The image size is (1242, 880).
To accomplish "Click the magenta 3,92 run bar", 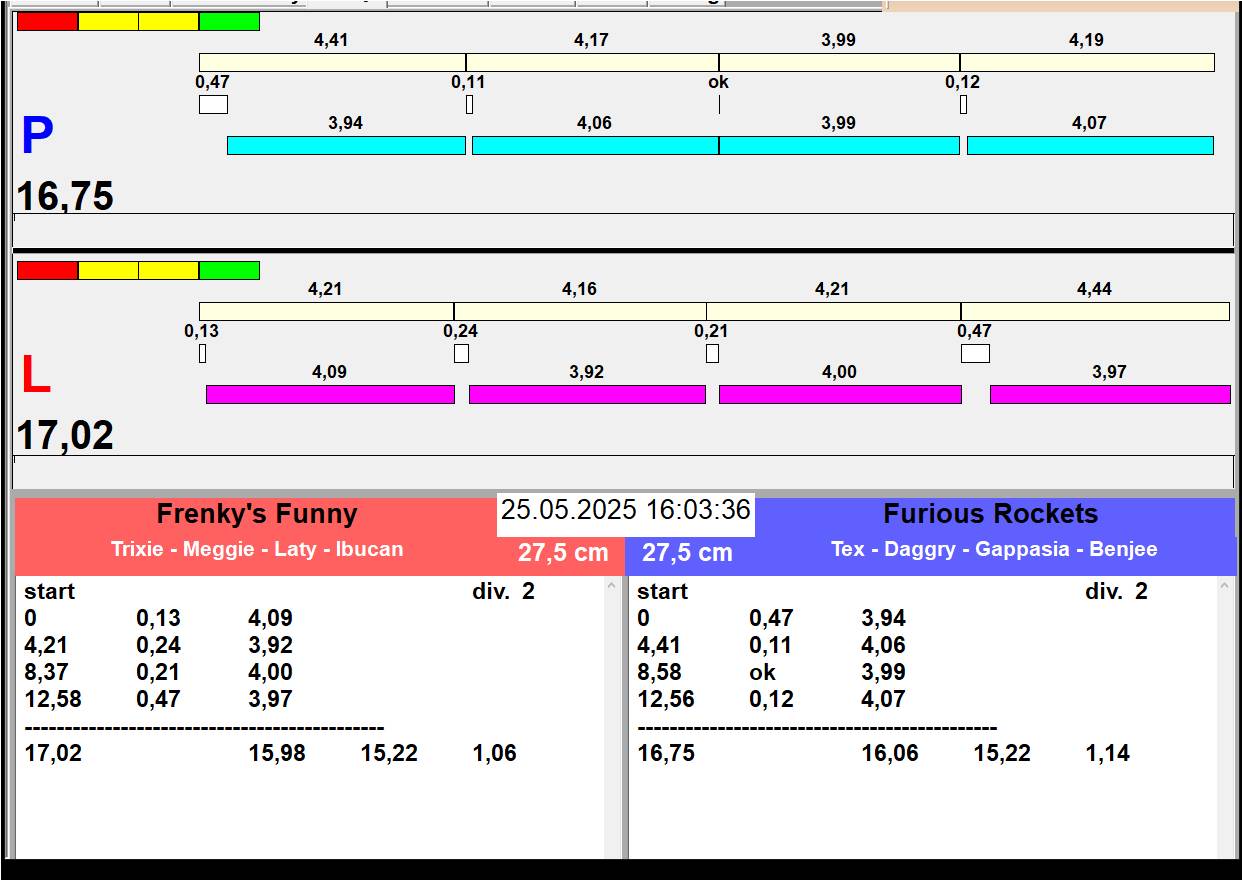I will pos(587,394).
